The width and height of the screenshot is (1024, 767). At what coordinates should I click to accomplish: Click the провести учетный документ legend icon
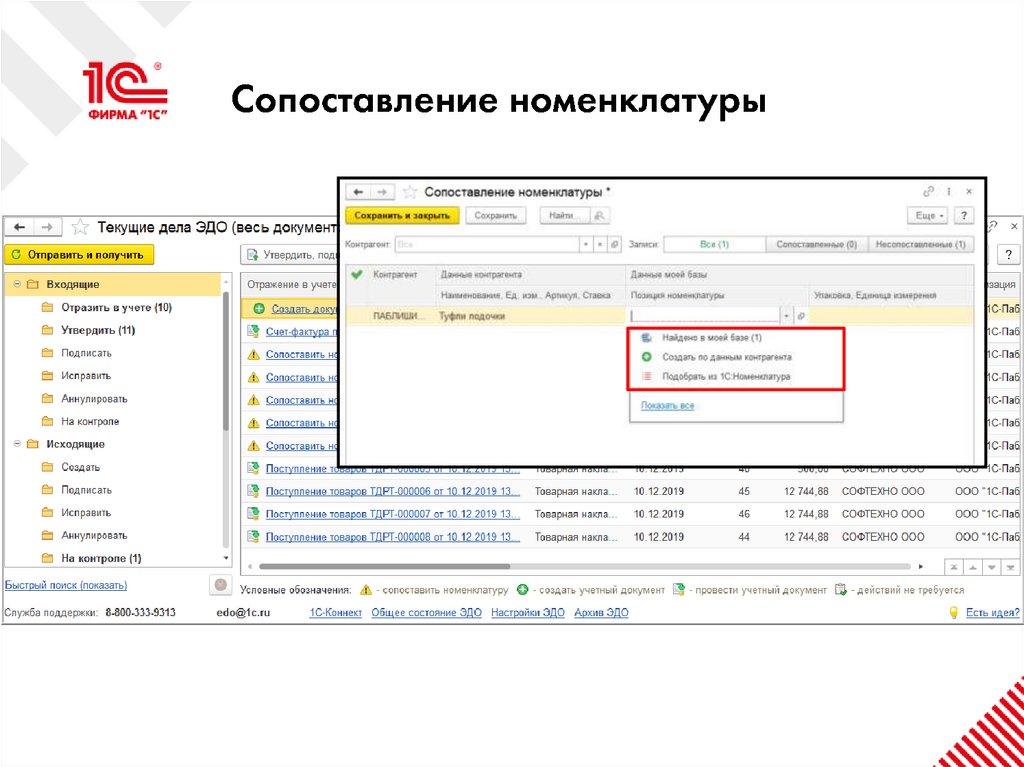click(677, 589)
